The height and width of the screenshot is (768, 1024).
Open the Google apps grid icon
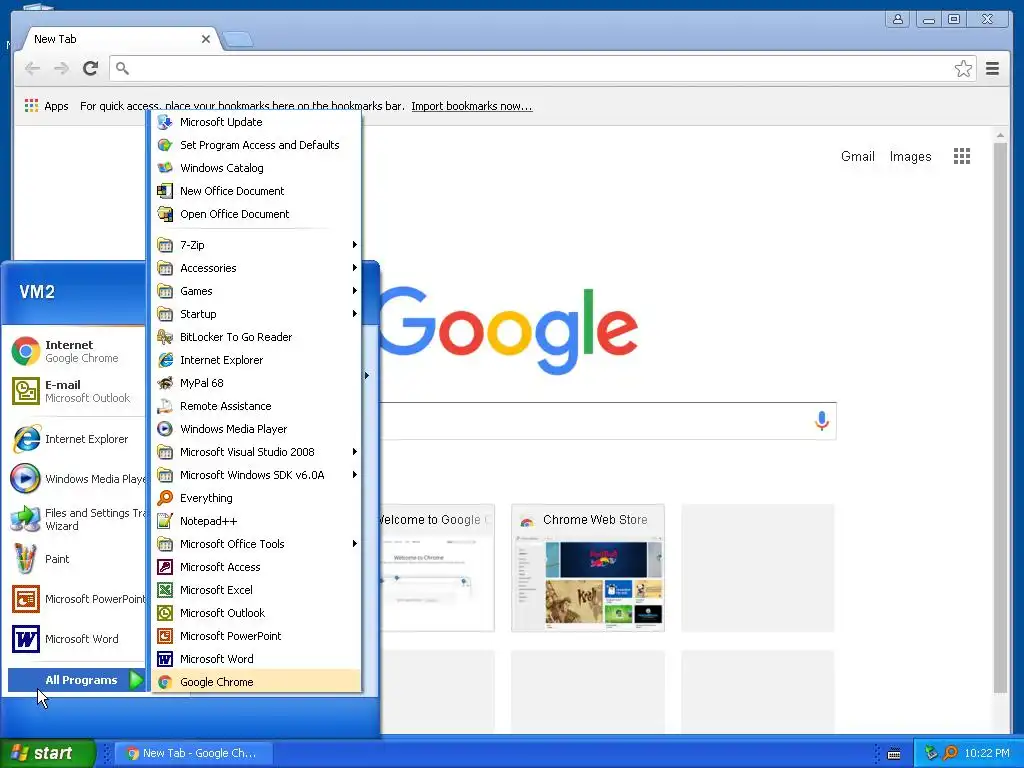pyautogui.click(x=962, y=156)
